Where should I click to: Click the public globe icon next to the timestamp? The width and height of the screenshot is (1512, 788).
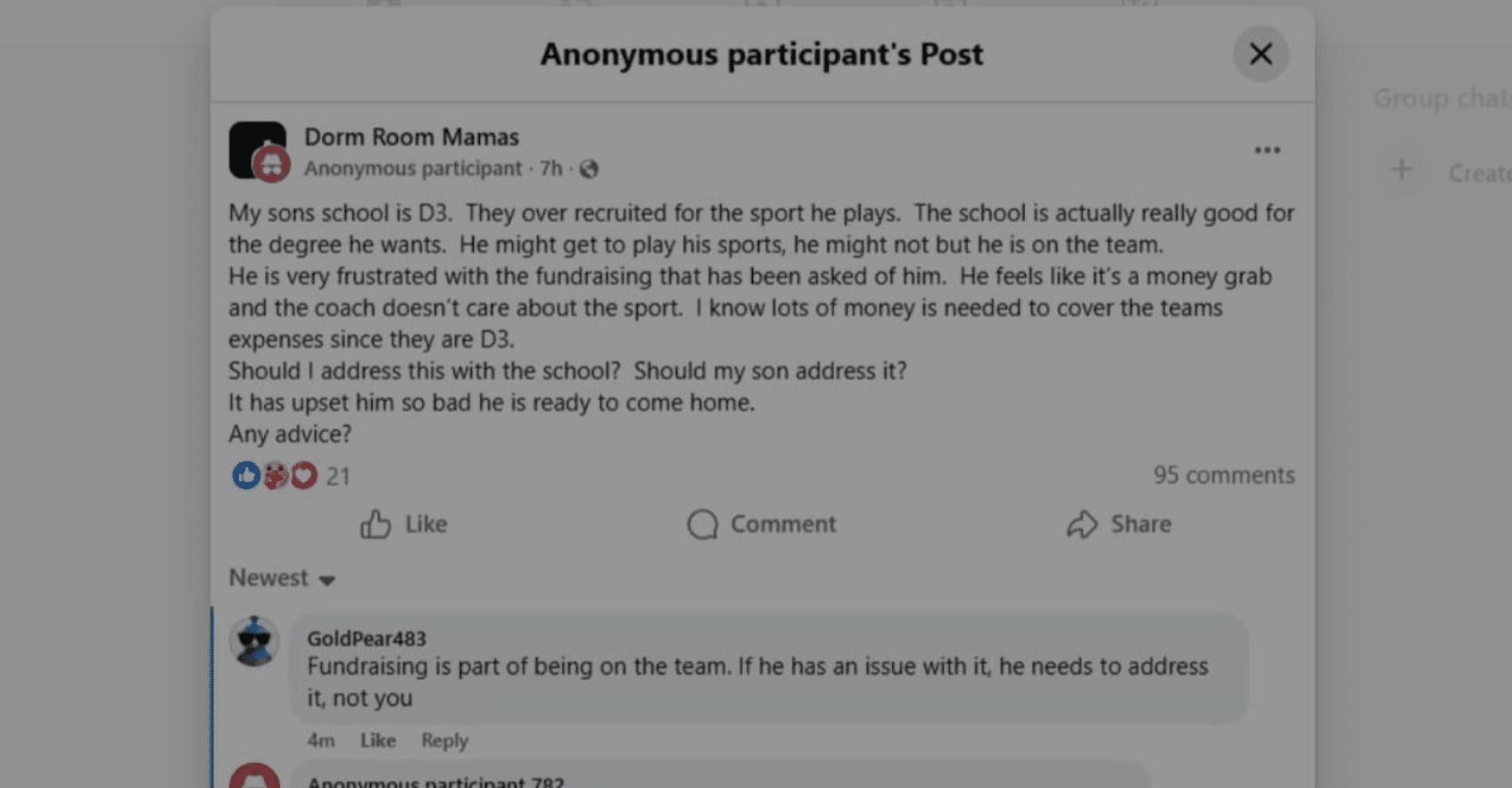(589, 169)
